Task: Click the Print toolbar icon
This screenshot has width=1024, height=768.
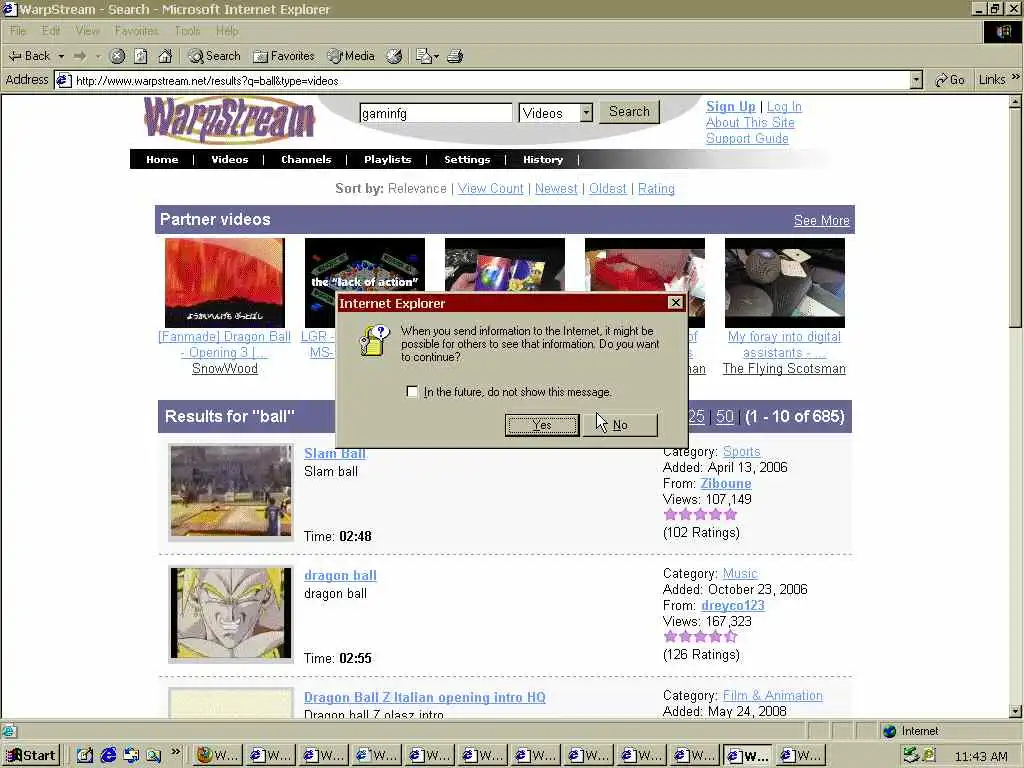Action: (x=455, y=56)
